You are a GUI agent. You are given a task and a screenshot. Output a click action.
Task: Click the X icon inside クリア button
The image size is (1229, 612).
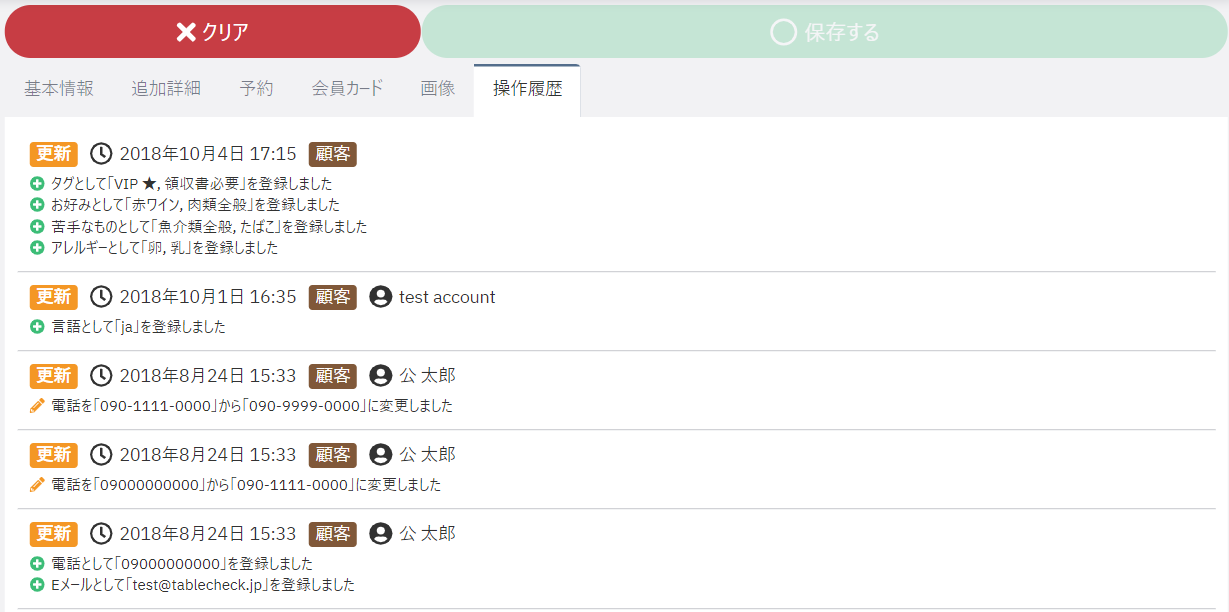186,32
